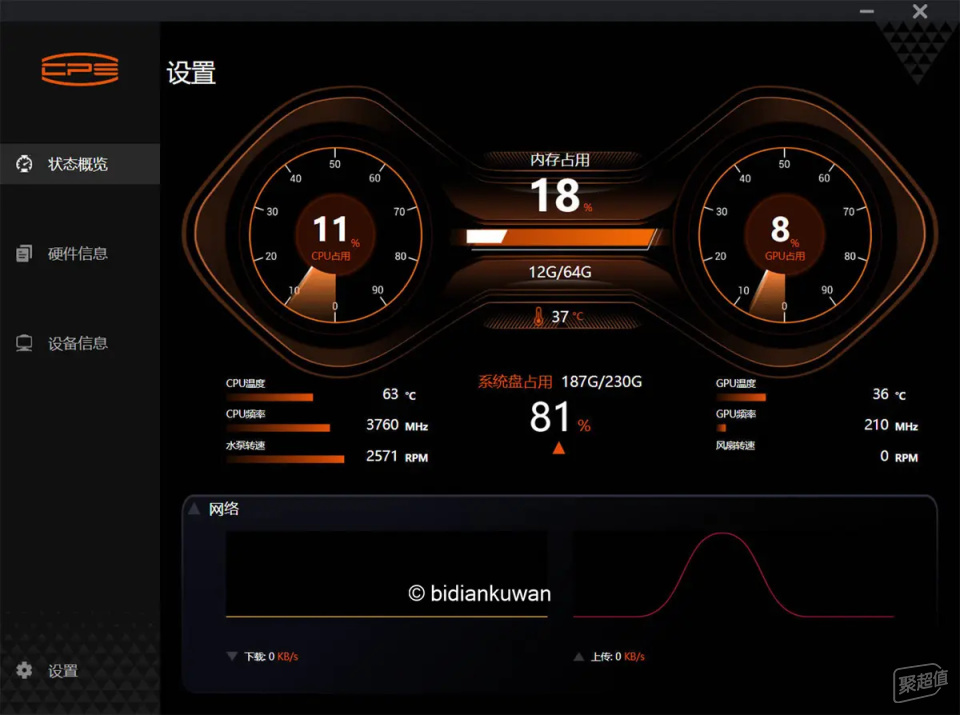960x715 pixels.
Task: Click the settings gear icon
Action: (24, 670)
